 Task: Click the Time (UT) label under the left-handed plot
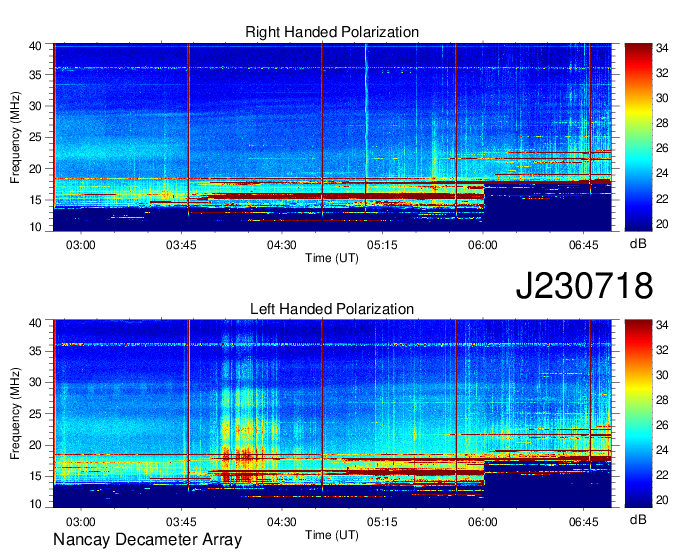(332, 535)
